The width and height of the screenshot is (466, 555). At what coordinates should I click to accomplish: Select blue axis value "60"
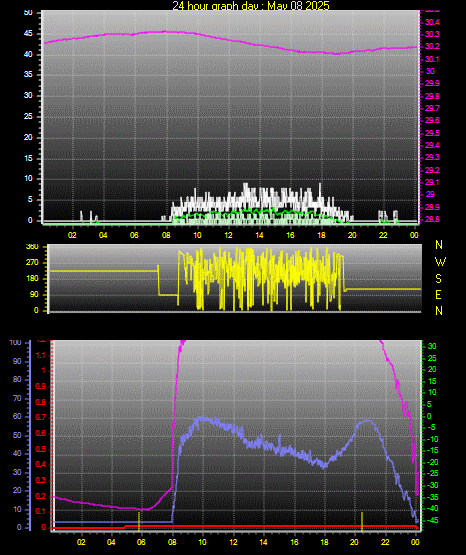click(17, 417)
